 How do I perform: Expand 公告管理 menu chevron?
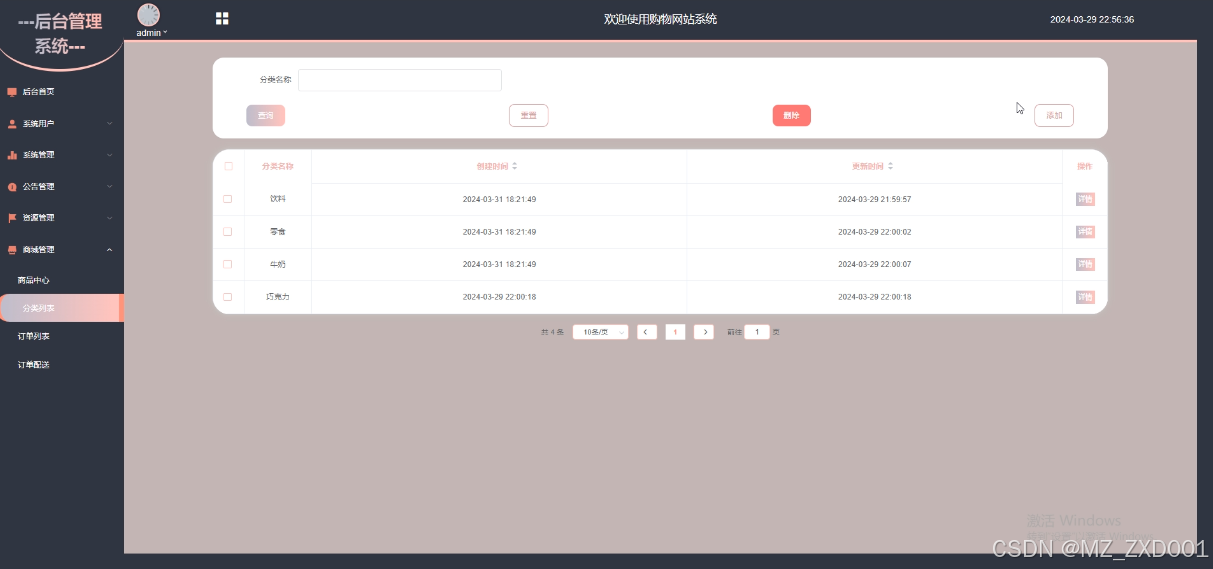pyautogui.click(x=109, y=187)
